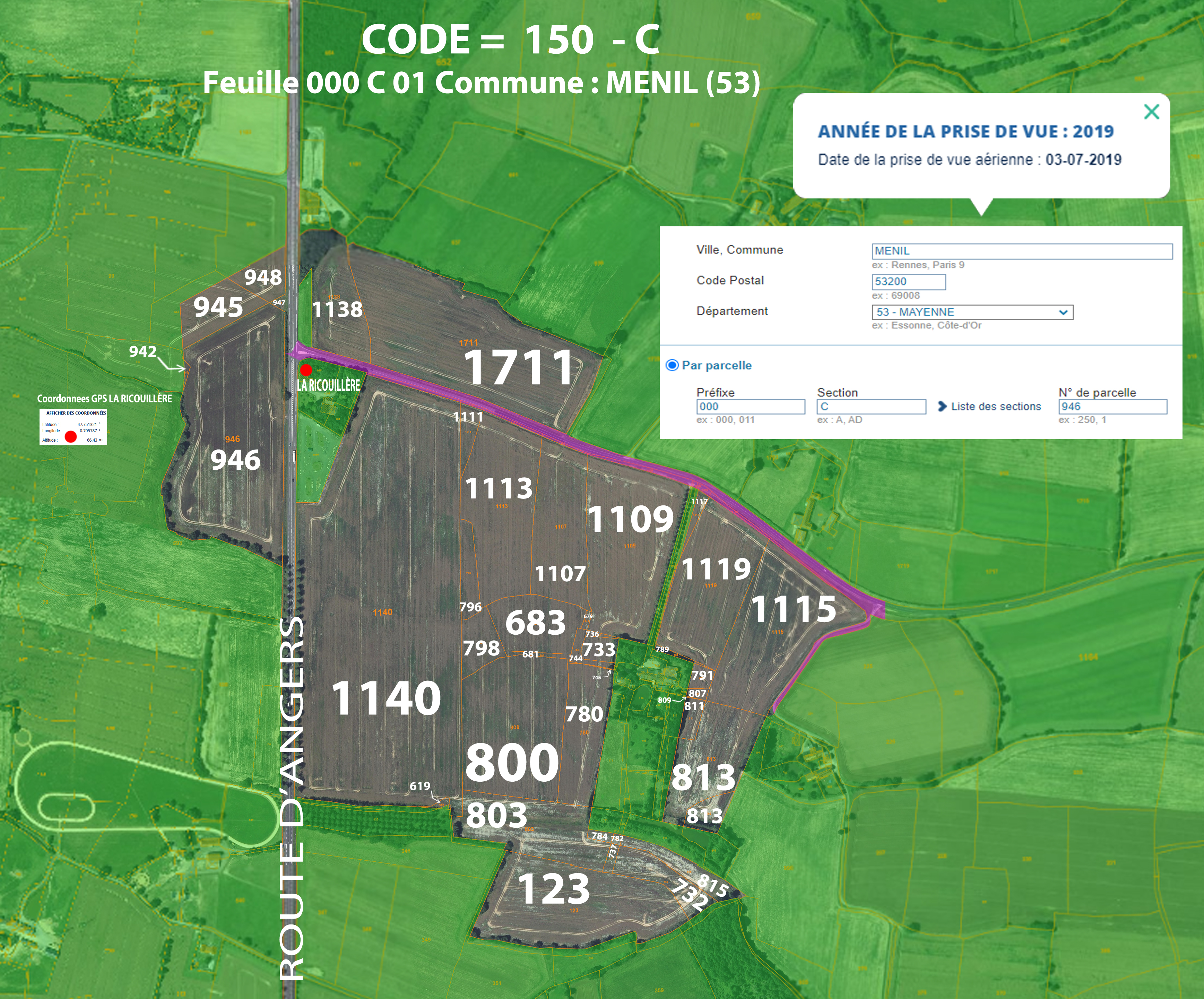Image resolution: width=1204 pixels, height=999 pixels.
Task: Click the Code Postal field showing 53200
Action: click(908, 281)
